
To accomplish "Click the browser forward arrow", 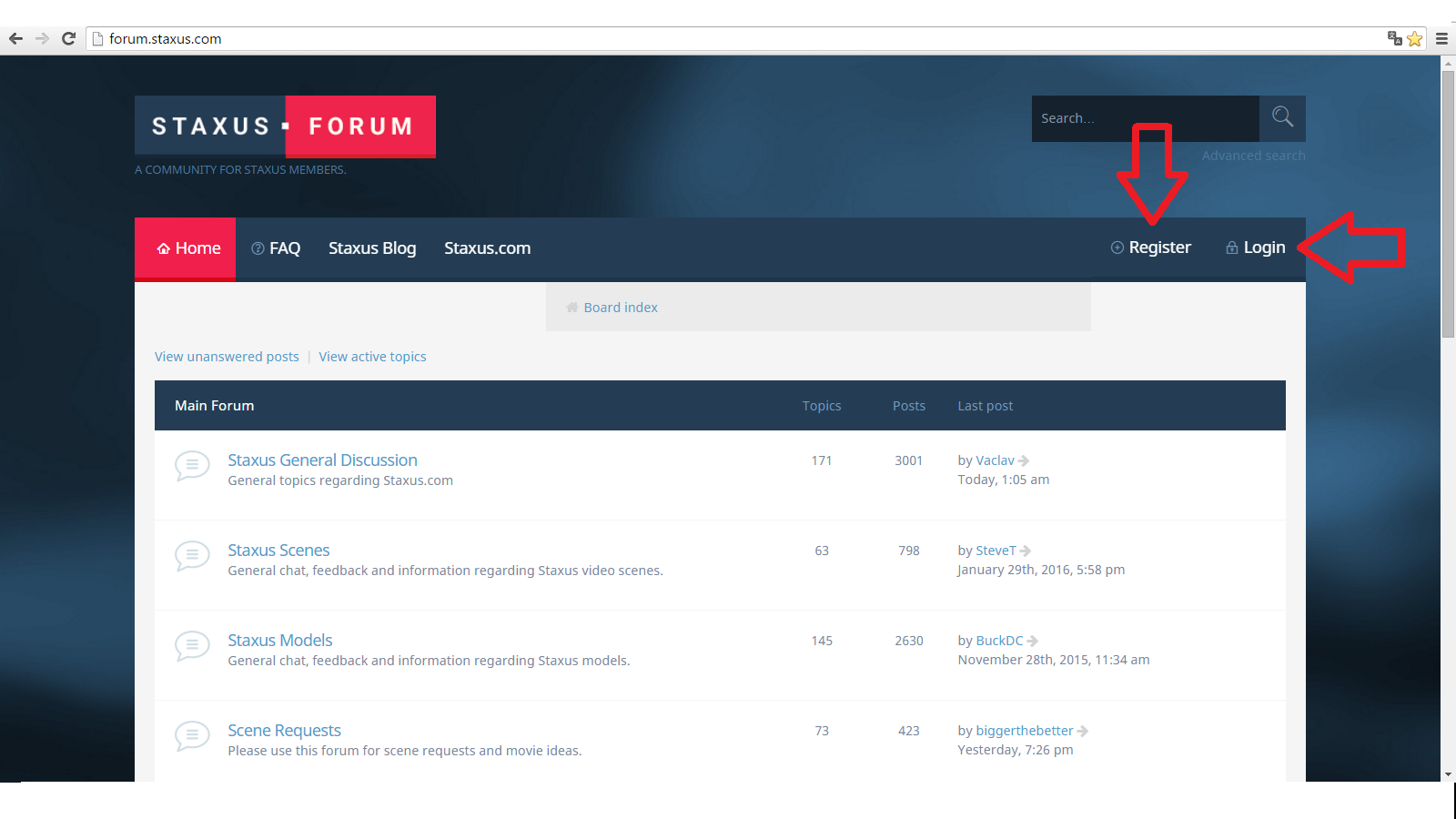I will pyautogui.click(x=42, y=39).
